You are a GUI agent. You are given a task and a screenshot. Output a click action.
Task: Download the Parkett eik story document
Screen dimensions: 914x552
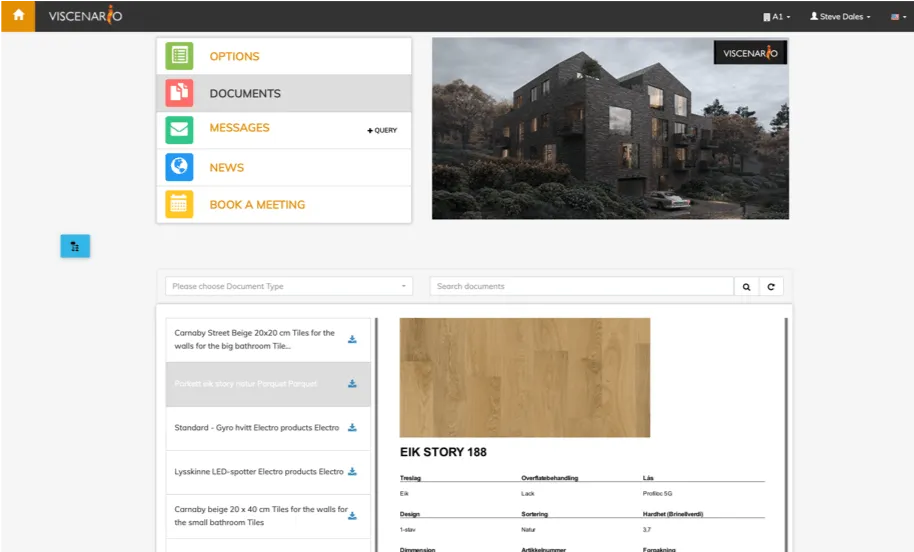352,384
